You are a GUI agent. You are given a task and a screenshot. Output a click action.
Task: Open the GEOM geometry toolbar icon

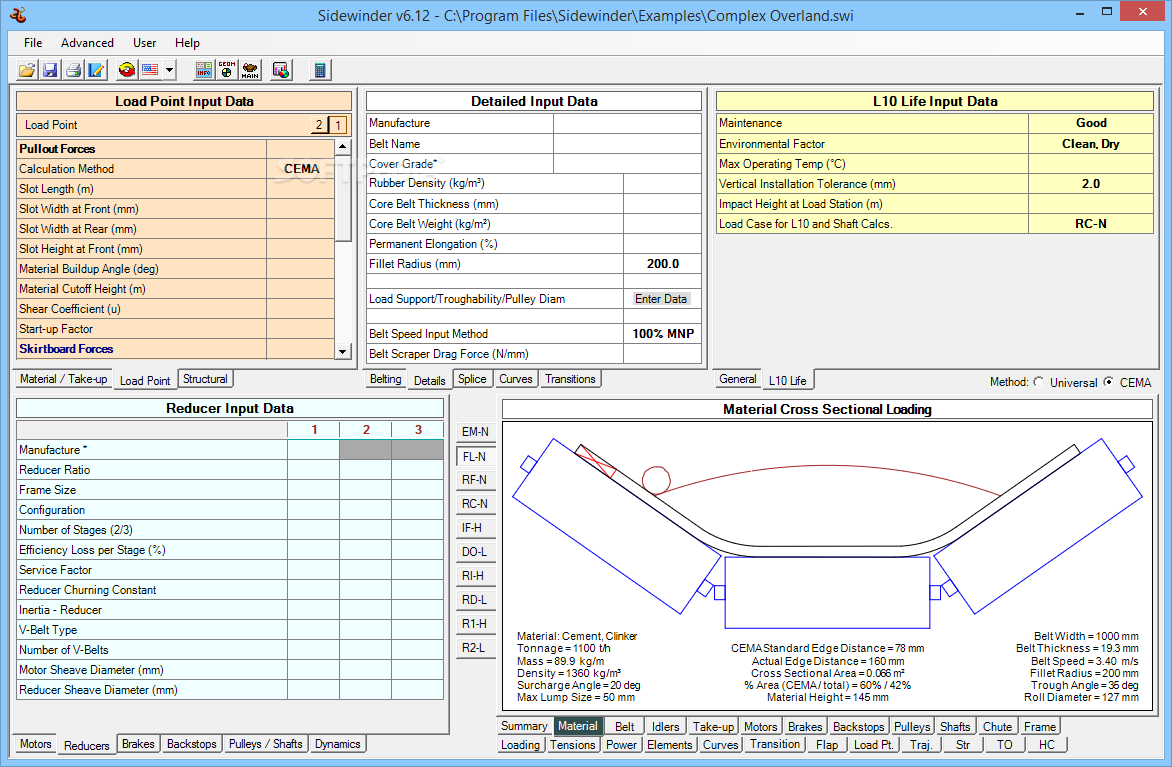click(x=226, y=70)
